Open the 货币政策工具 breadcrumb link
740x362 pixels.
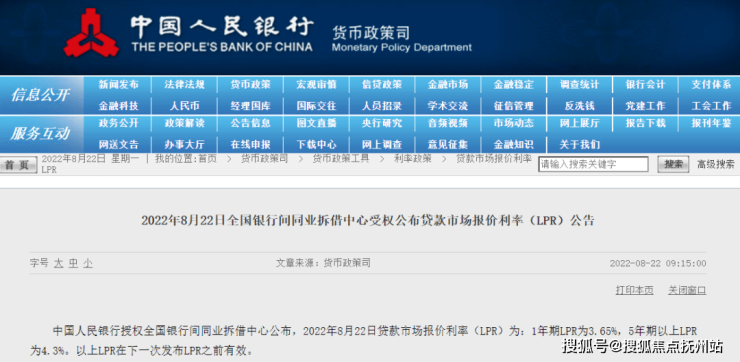[x=341, y=159]
